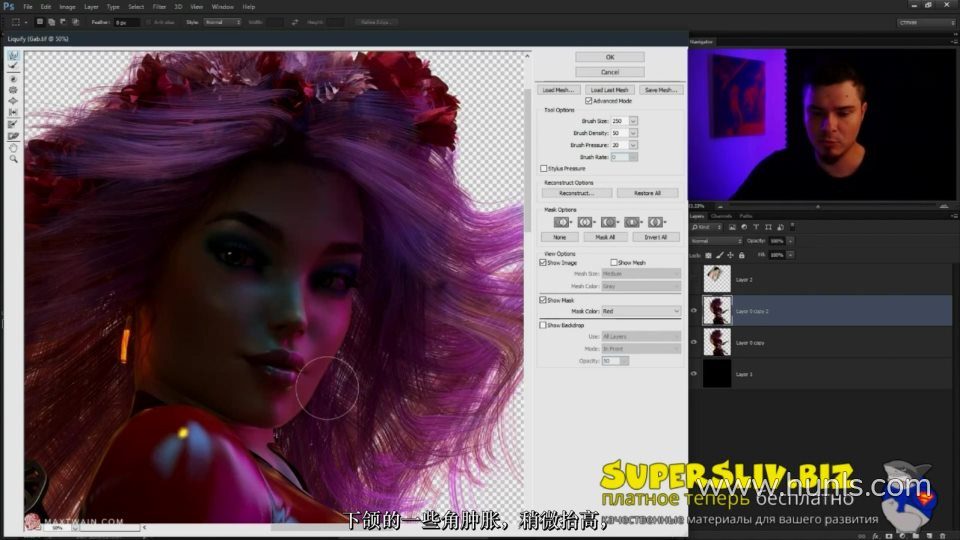
Task: Open the layer Opacity slider arrow
Action: click(x=790, y=241)
